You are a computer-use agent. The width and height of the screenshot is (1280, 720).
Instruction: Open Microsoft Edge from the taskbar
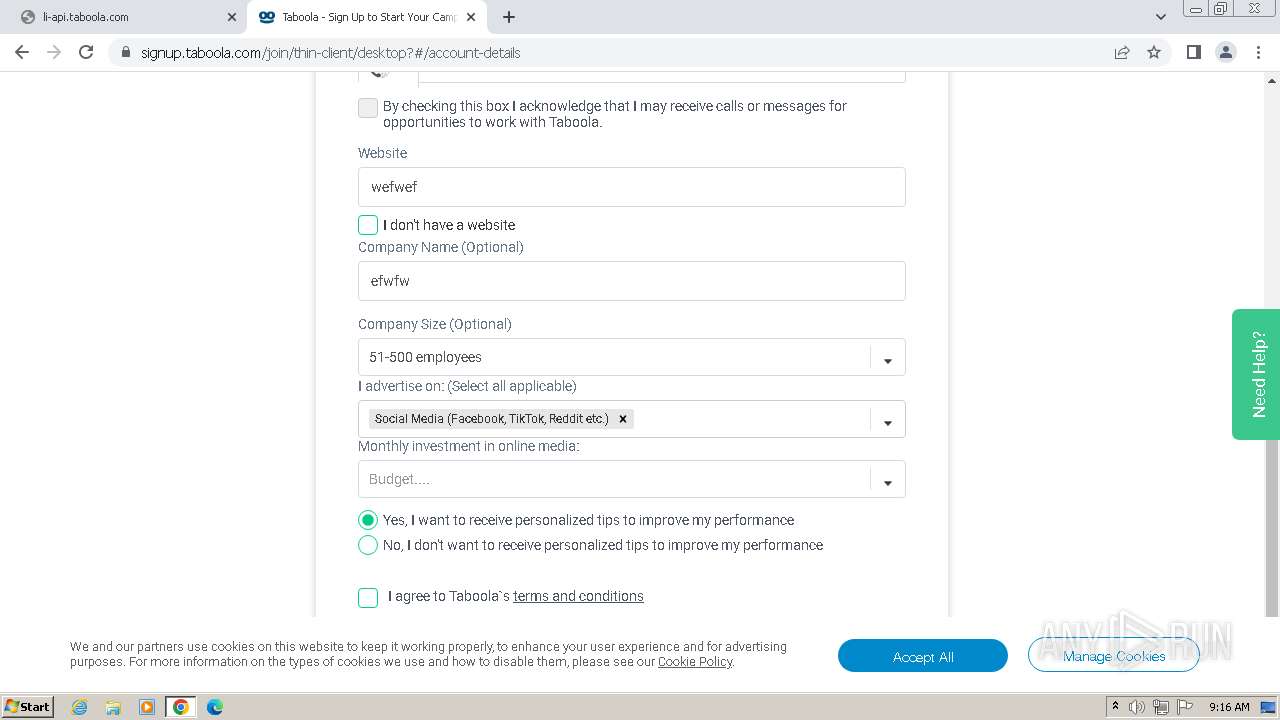tap(215, 707)
